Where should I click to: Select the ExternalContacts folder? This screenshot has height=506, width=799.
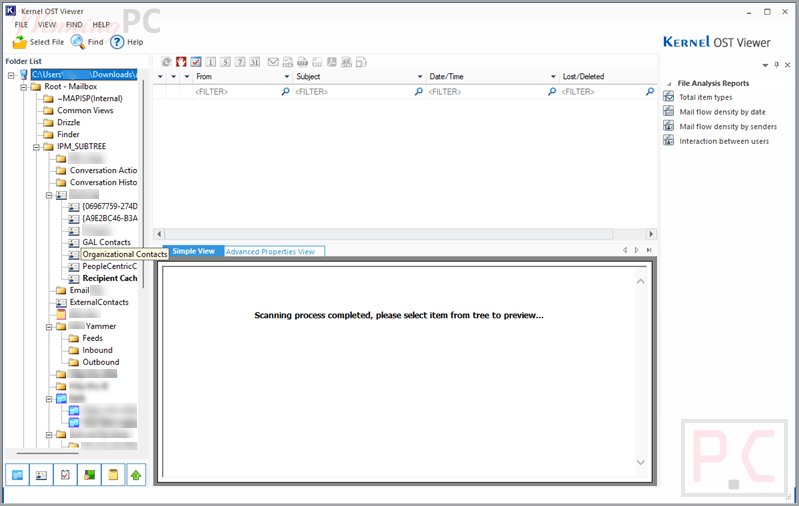tap(99, 302)
